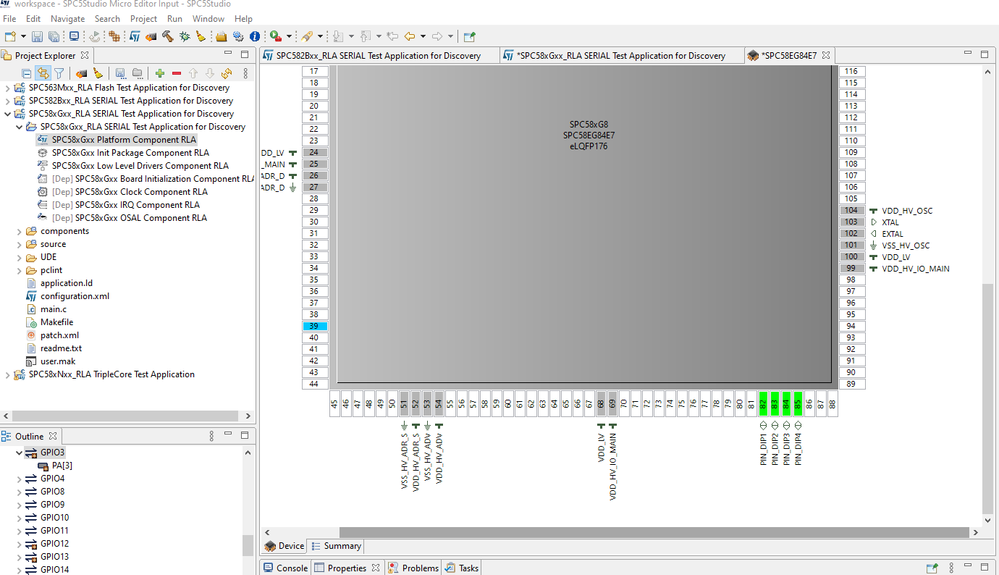
Task: Open the Navigate menu
Action: click(67, 18)
